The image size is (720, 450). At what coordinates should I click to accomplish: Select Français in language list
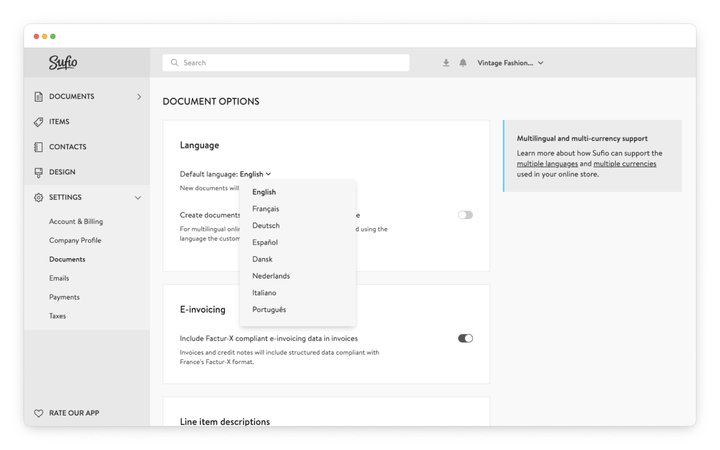pyautogui.click(x=265, y=209)
